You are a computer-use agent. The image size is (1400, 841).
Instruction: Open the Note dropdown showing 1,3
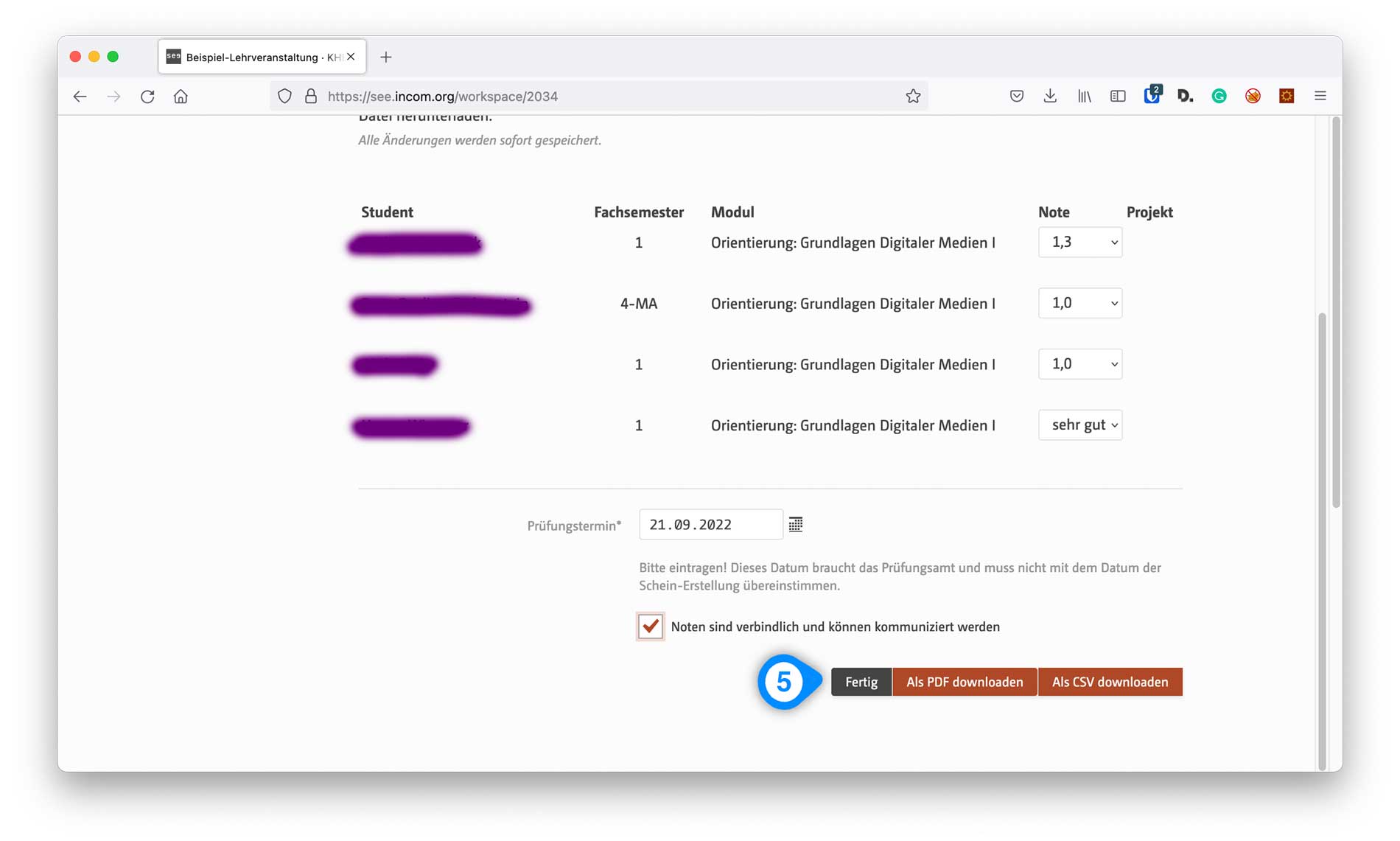(1080, 242)
